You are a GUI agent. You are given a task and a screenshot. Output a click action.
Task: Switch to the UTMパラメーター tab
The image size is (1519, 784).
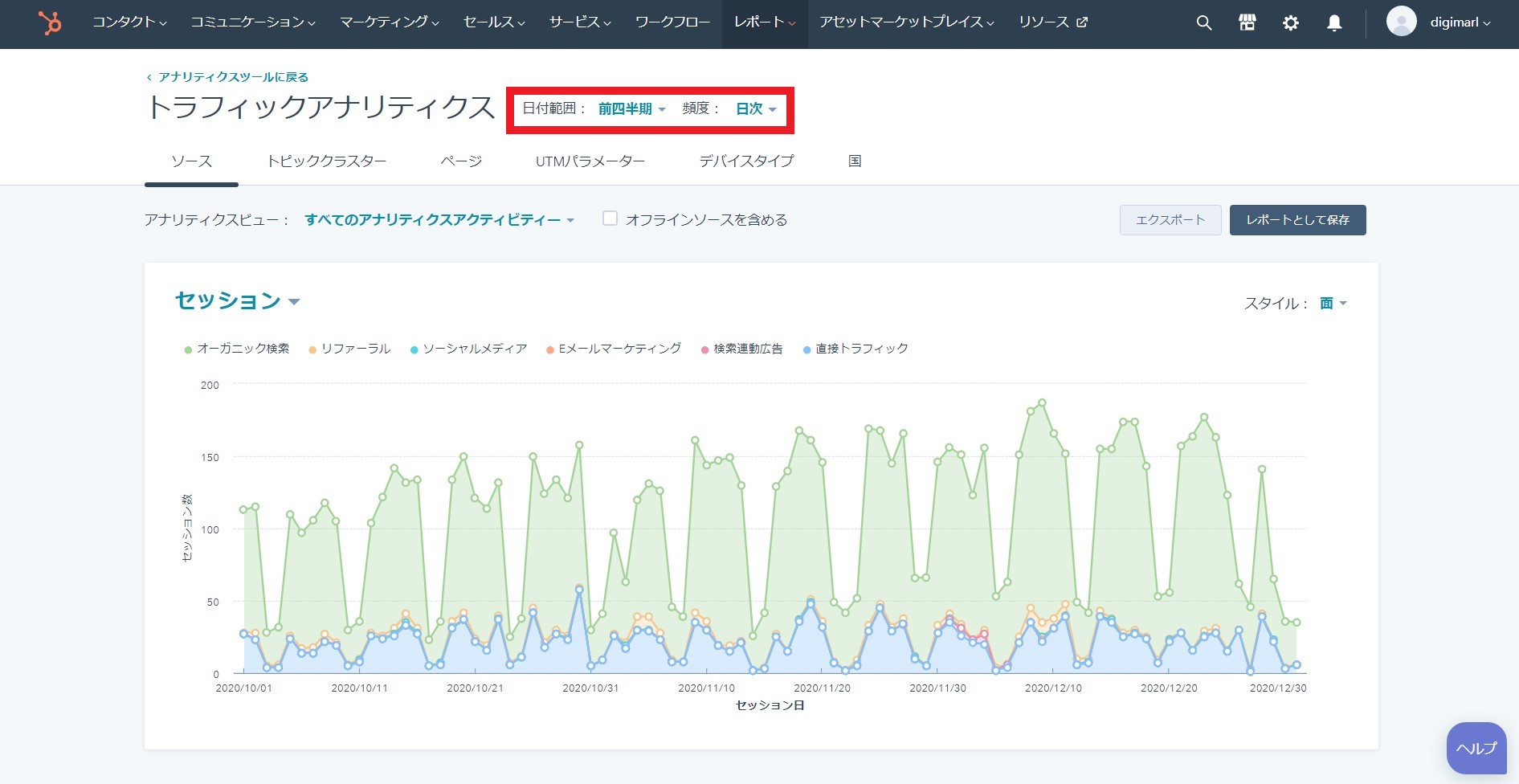coord(590,161)
